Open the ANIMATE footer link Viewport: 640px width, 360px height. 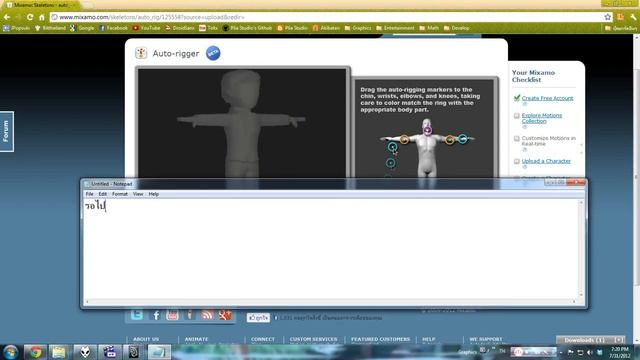click(x=196, y=339)
